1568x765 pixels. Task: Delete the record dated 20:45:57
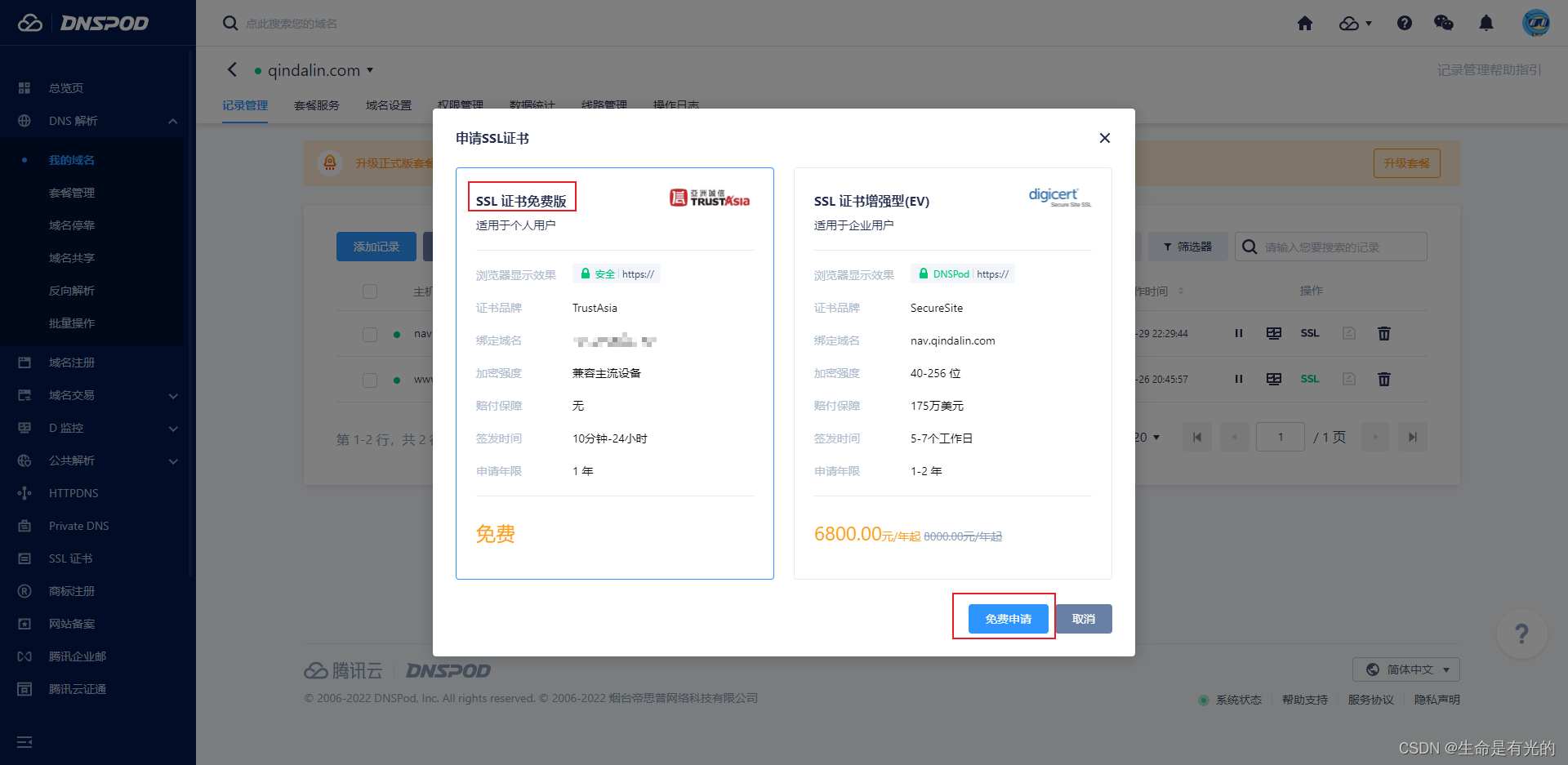click(x=1384, y=379)
